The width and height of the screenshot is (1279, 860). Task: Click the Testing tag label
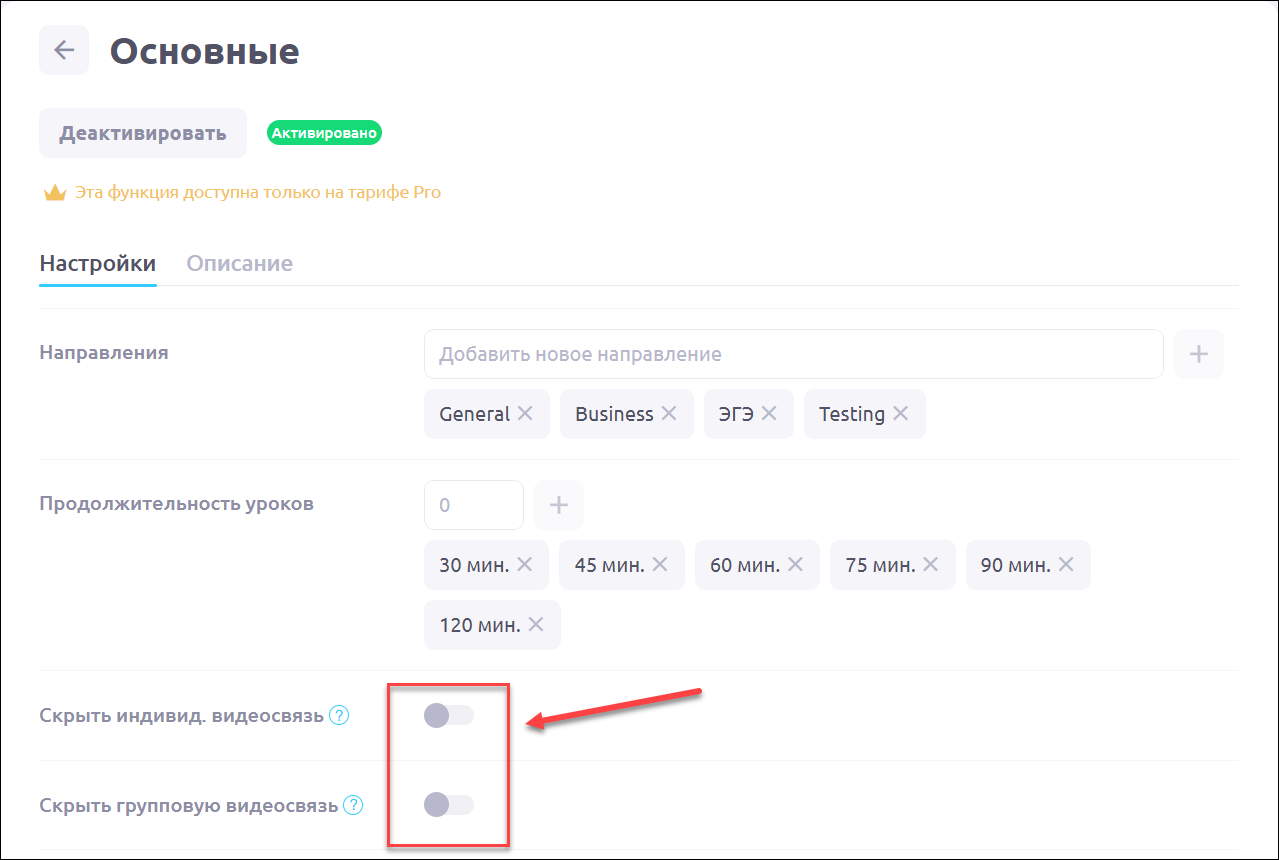[x=852, y=414]
